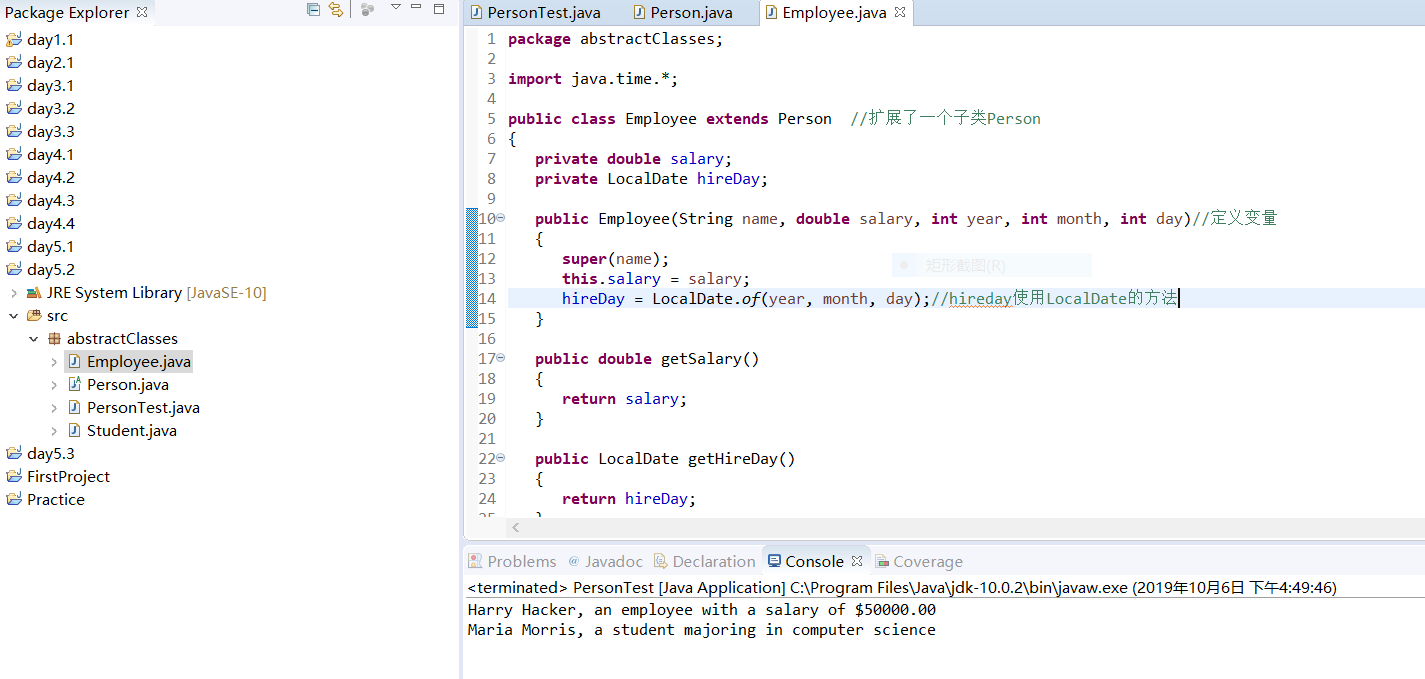The width and height of the screenshot is (1425, 679).
Task: Select Person.java file icon in Package Explorer
Action: [74, 385]
